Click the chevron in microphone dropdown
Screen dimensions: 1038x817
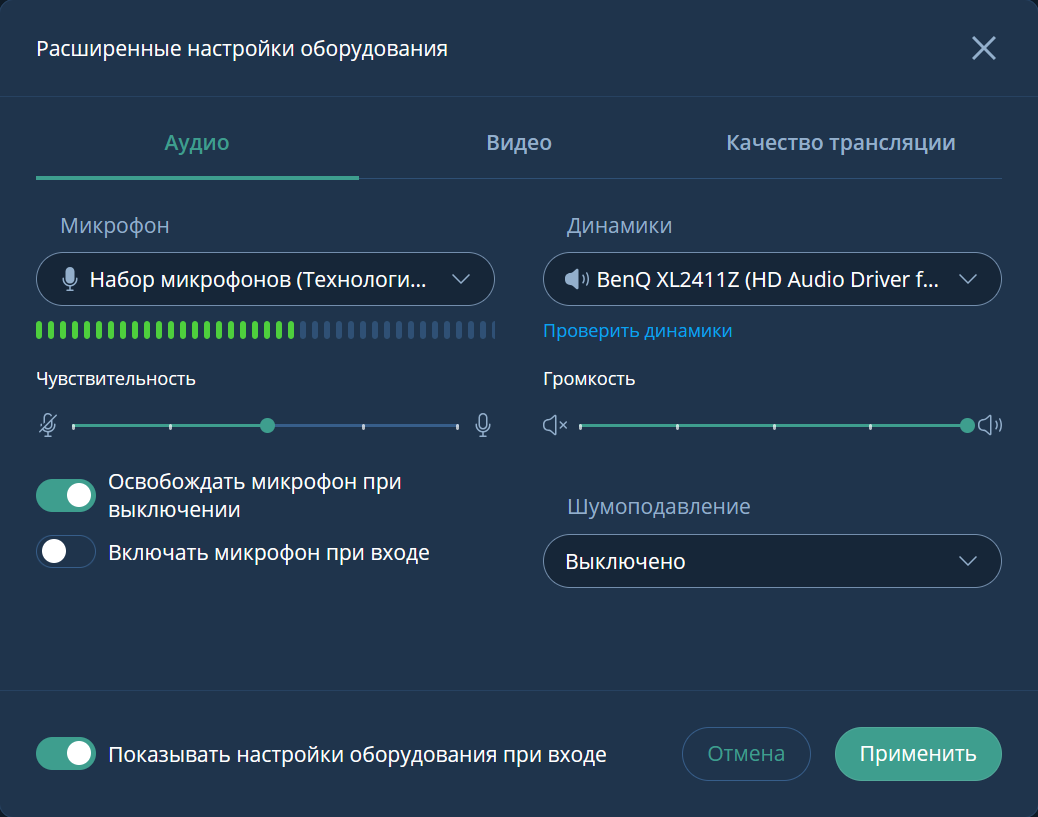pos(461,279)
